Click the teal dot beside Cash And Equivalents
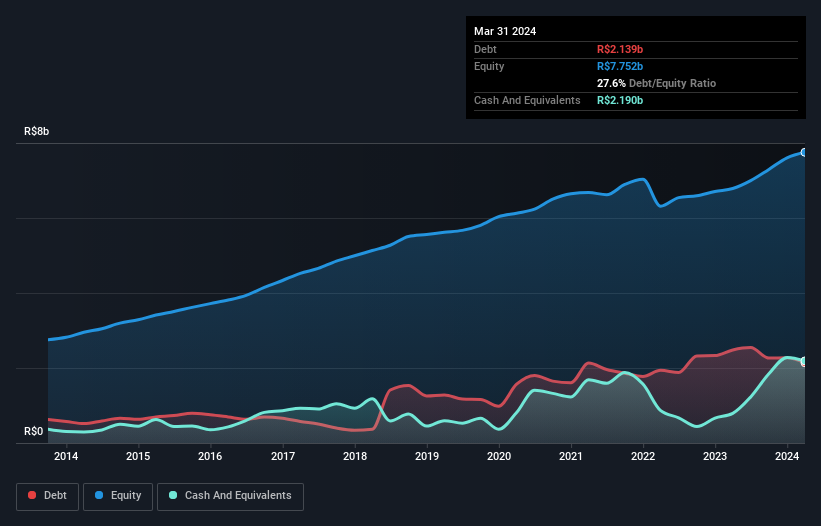Viewport: 821px width, 526px height. (173, 496)
